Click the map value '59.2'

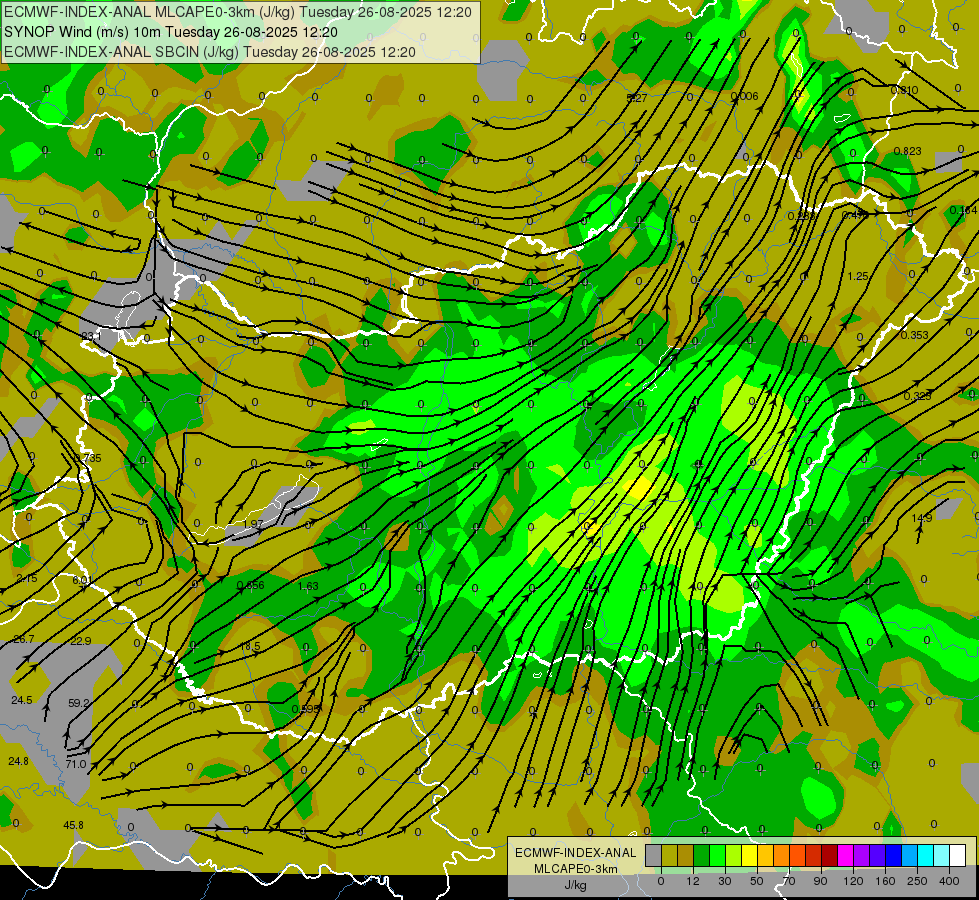79,703
